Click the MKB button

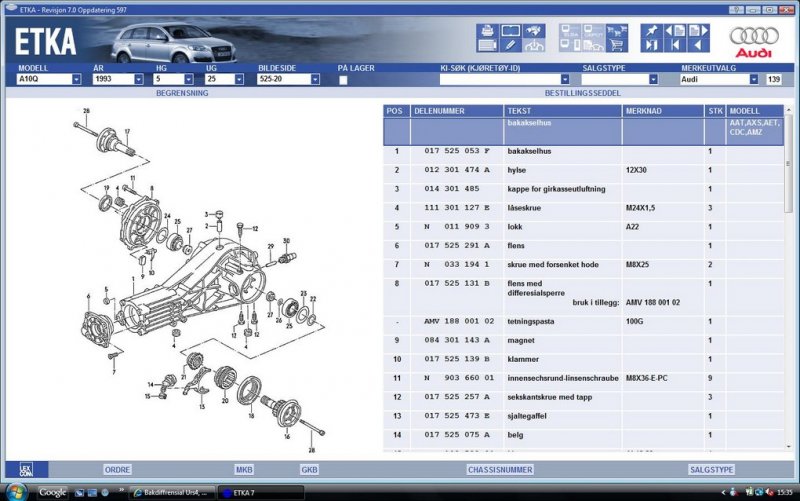pyautogui.click(x=244, y=469)
